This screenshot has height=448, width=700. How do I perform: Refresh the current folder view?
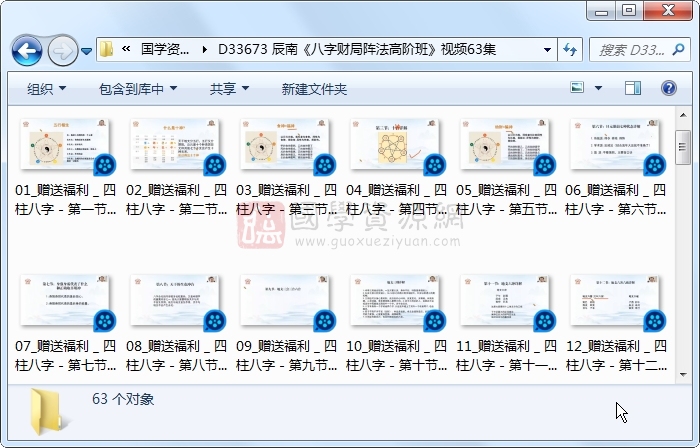(570, 50)
